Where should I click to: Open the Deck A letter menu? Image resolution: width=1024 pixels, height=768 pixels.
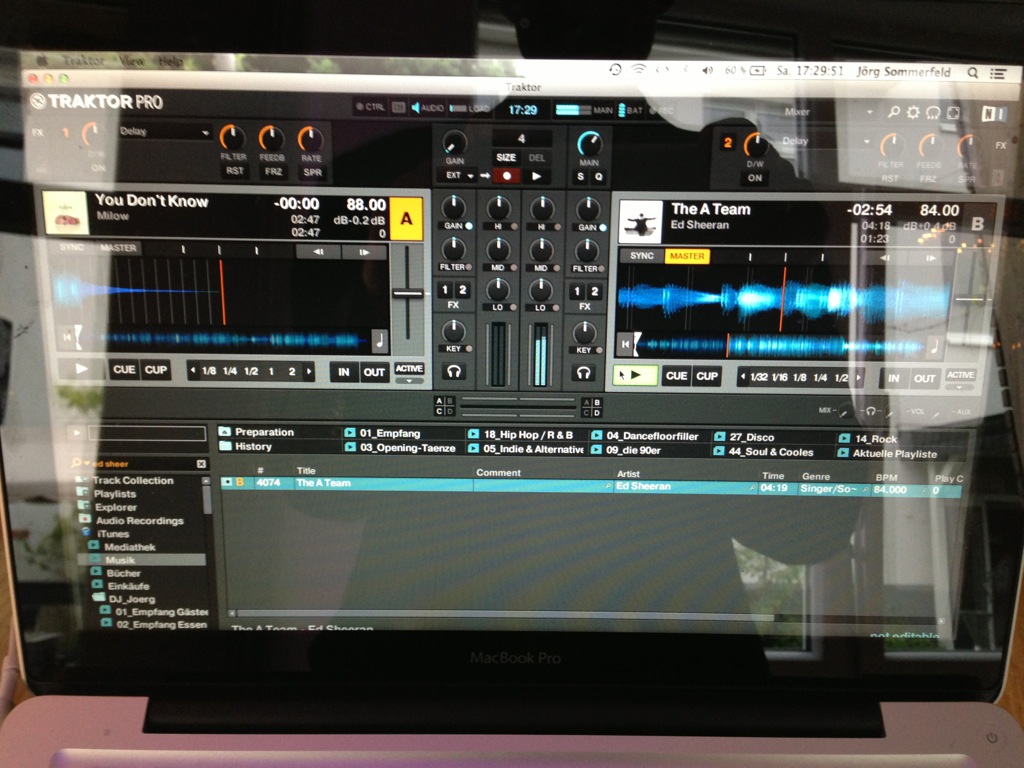[406, 219]
